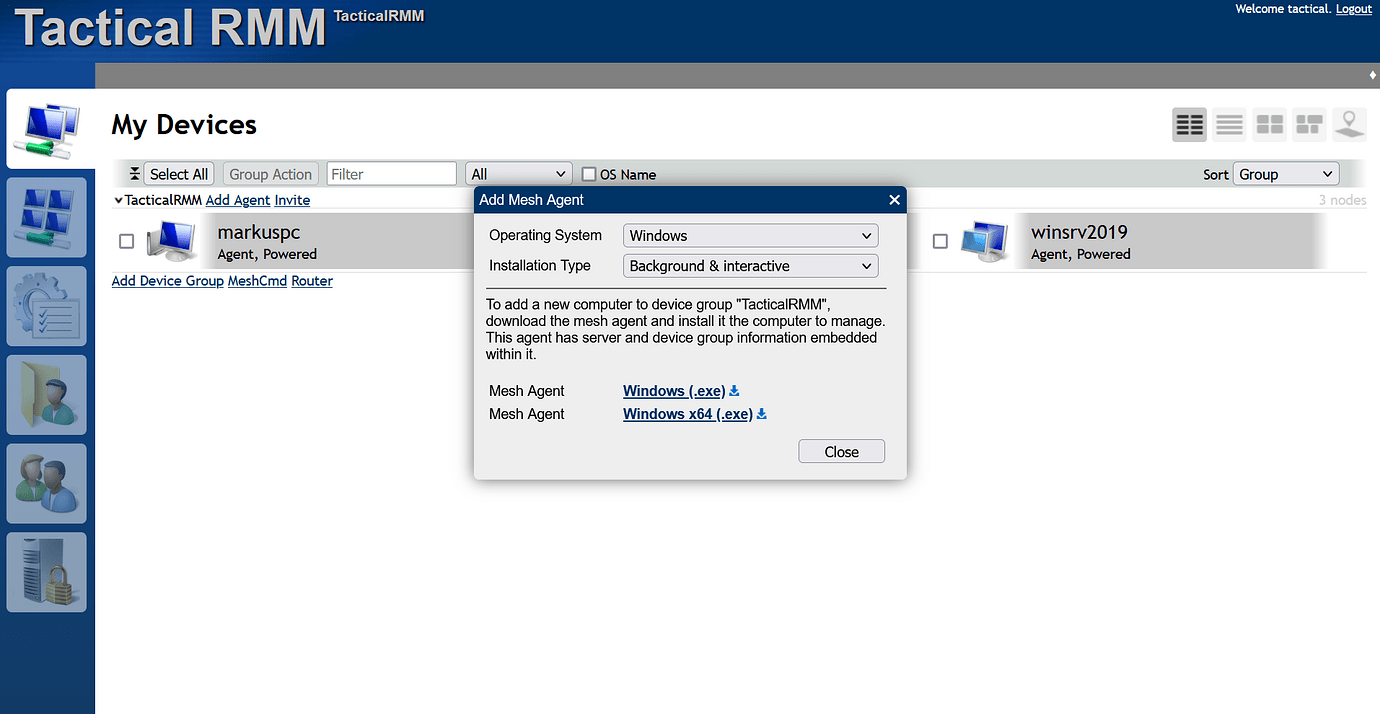Screen dimensions: 1380x714
Task: Open the Group Action menu
Action: [270, 173]
